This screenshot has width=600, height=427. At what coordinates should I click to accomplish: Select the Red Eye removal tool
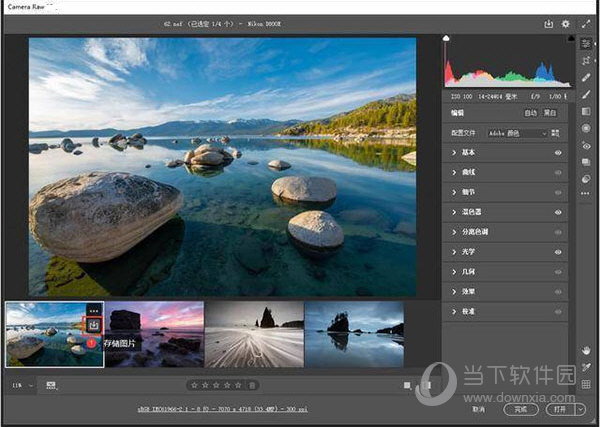pos(587,145)
